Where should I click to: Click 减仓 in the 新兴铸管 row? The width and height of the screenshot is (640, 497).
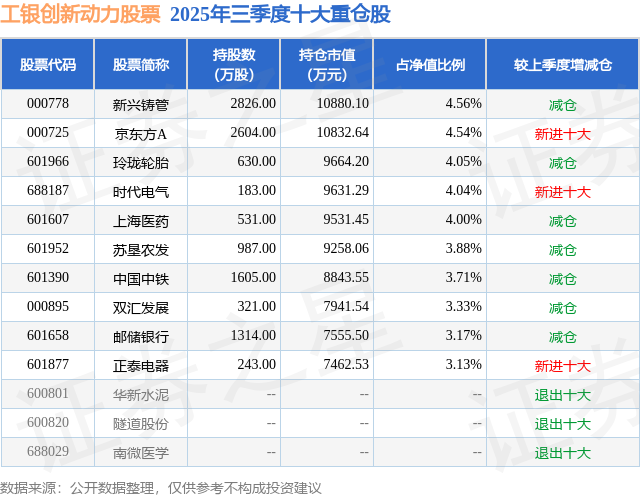tap(563, 105)
